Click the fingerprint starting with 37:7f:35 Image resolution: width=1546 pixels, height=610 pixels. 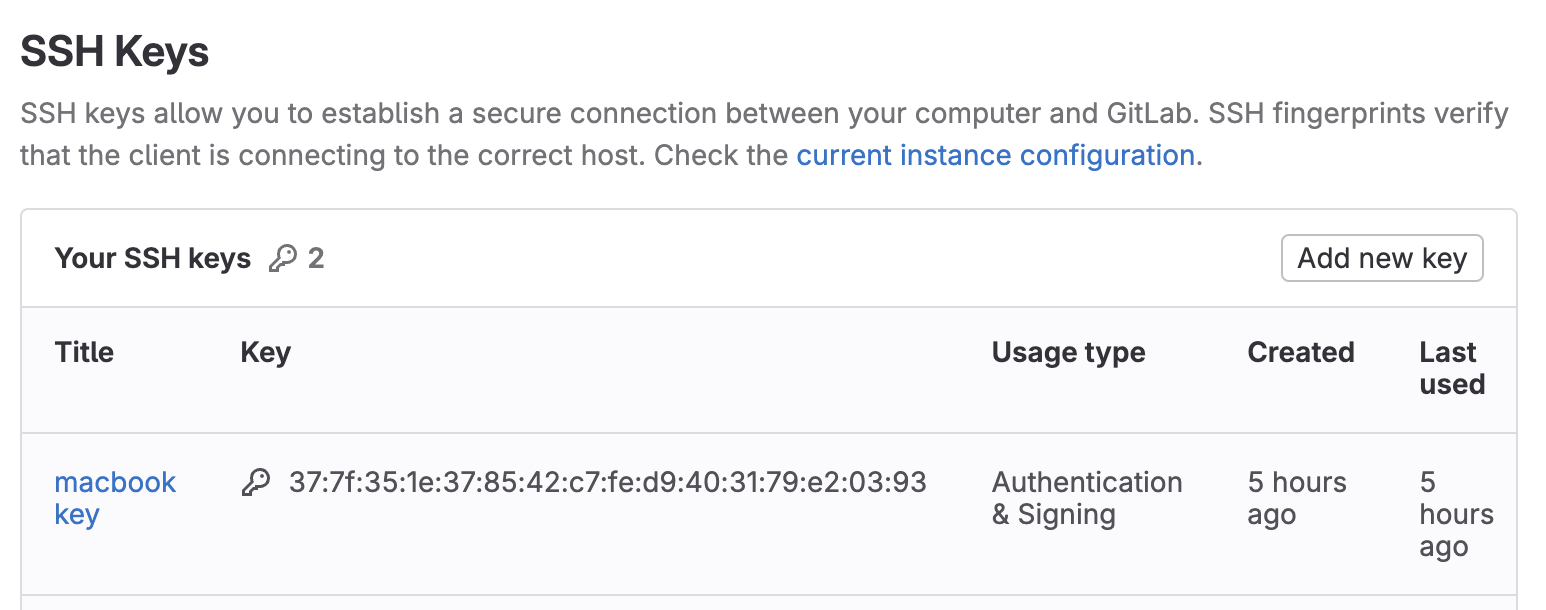click(x=608, y=482)
